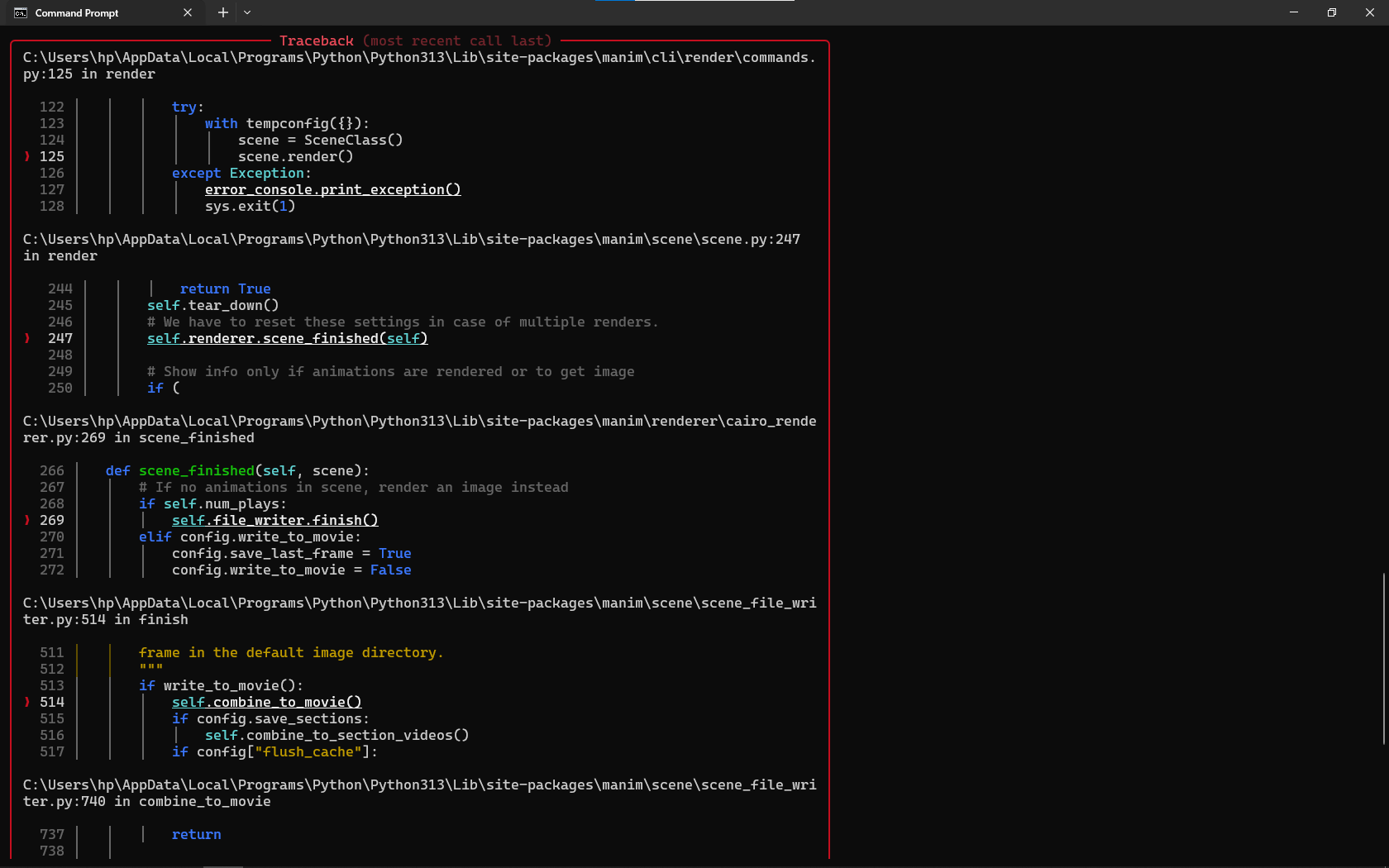The image size is (1389, 868).
Task: Click the vertical scrollbar thumb
Action: click(1383, 658)
